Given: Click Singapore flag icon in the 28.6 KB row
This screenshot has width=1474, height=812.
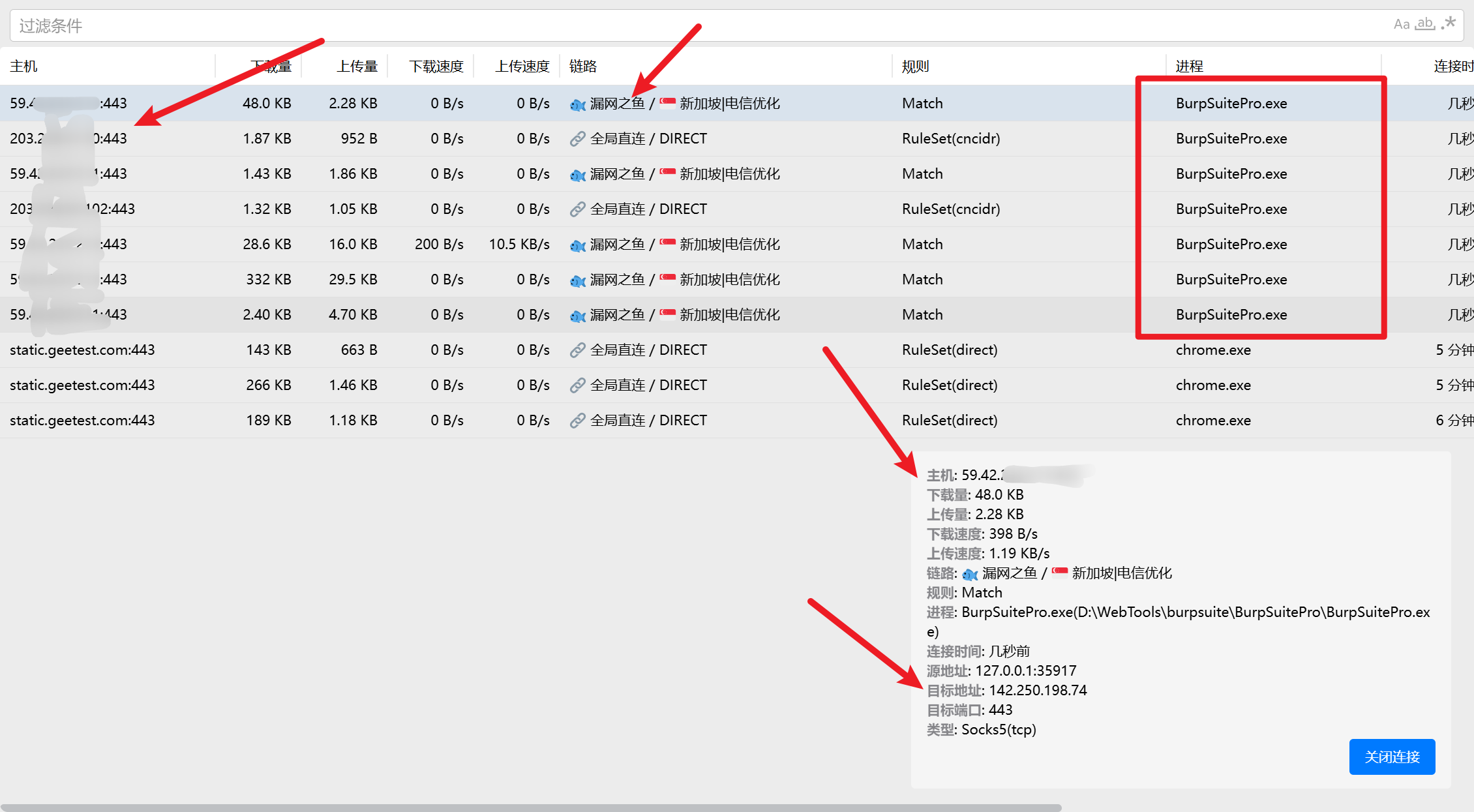Looking at the screenshot, I should tap(667, 243).
